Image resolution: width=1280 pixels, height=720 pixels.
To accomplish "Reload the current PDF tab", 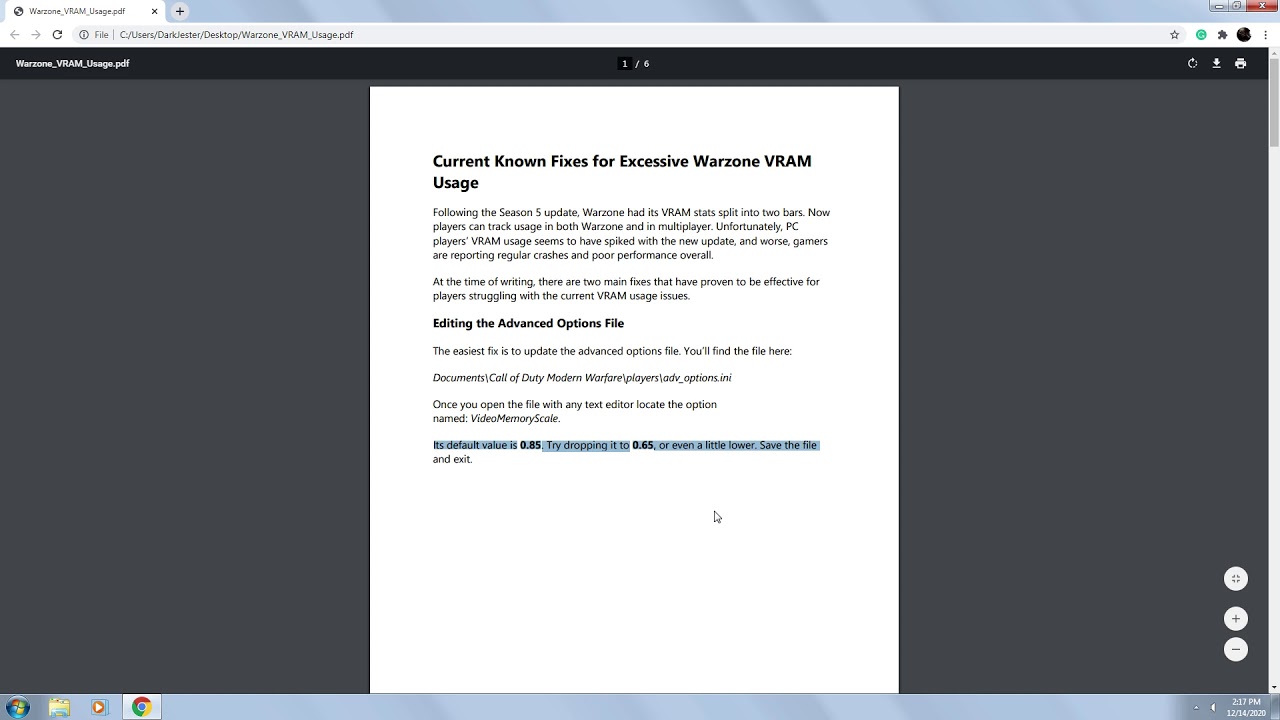I will coord(57,34).
